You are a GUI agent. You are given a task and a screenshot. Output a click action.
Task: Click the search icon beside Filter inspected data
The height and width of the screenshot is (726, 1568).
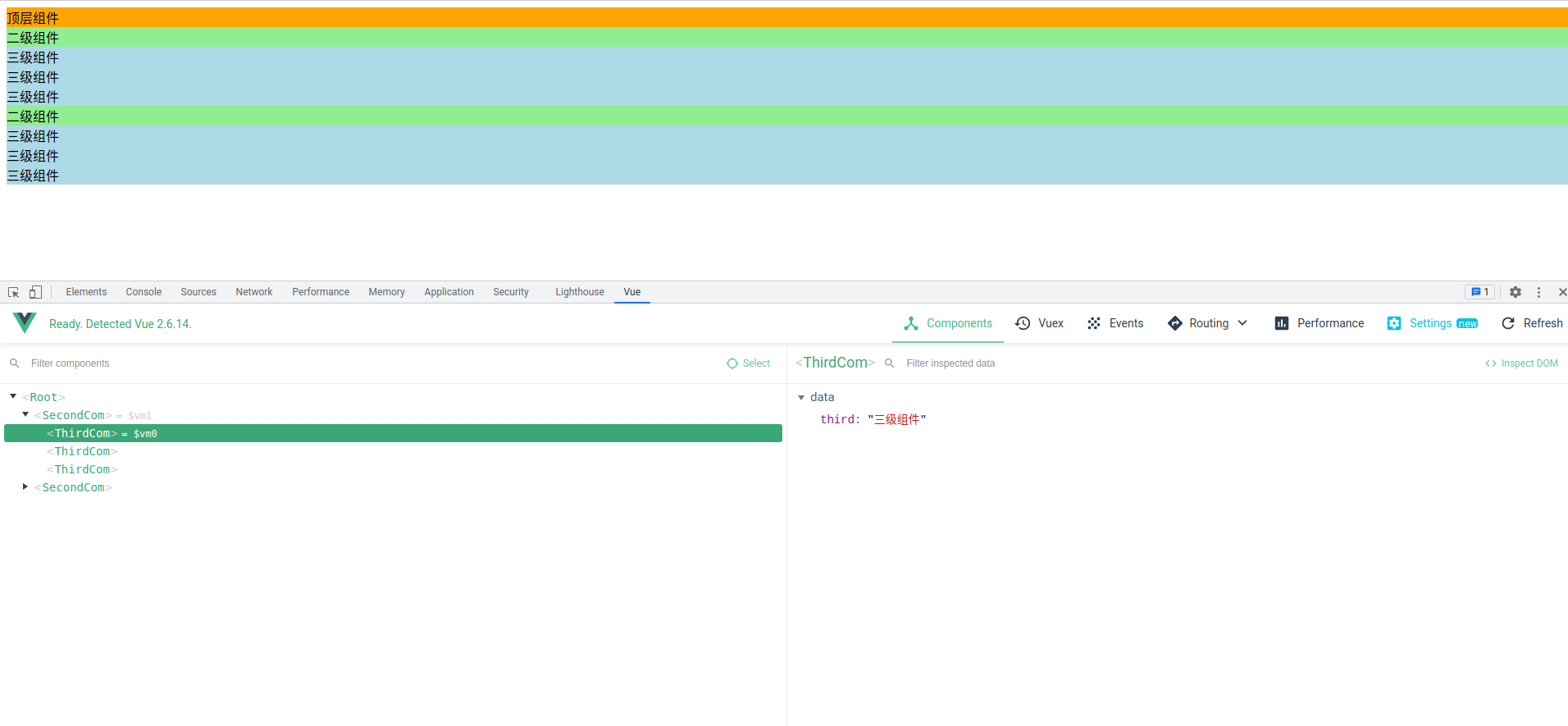click(x=890, y=363)
